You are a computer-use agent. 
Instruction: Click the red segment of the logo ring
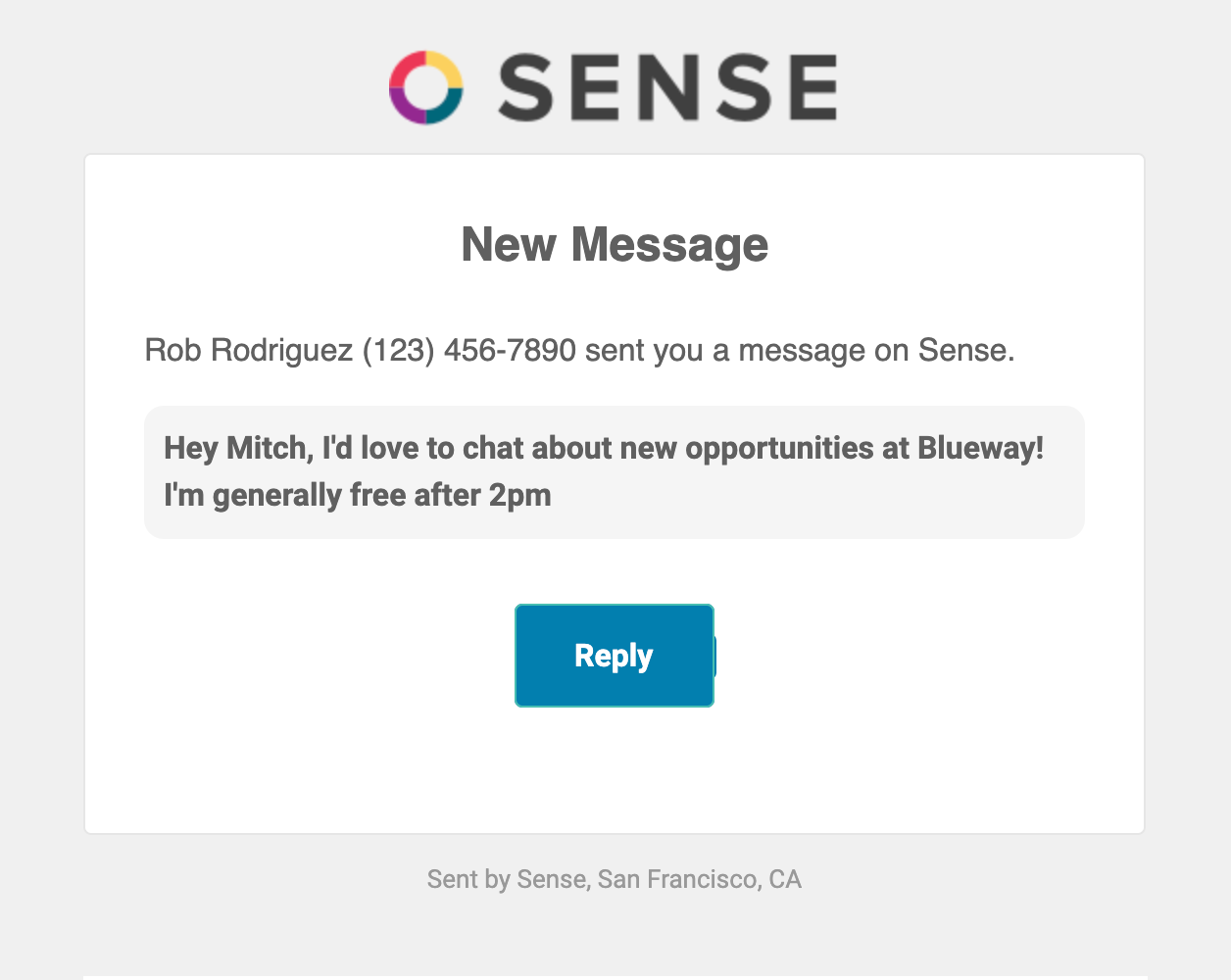pyautogui.click(x=405, y=66)
